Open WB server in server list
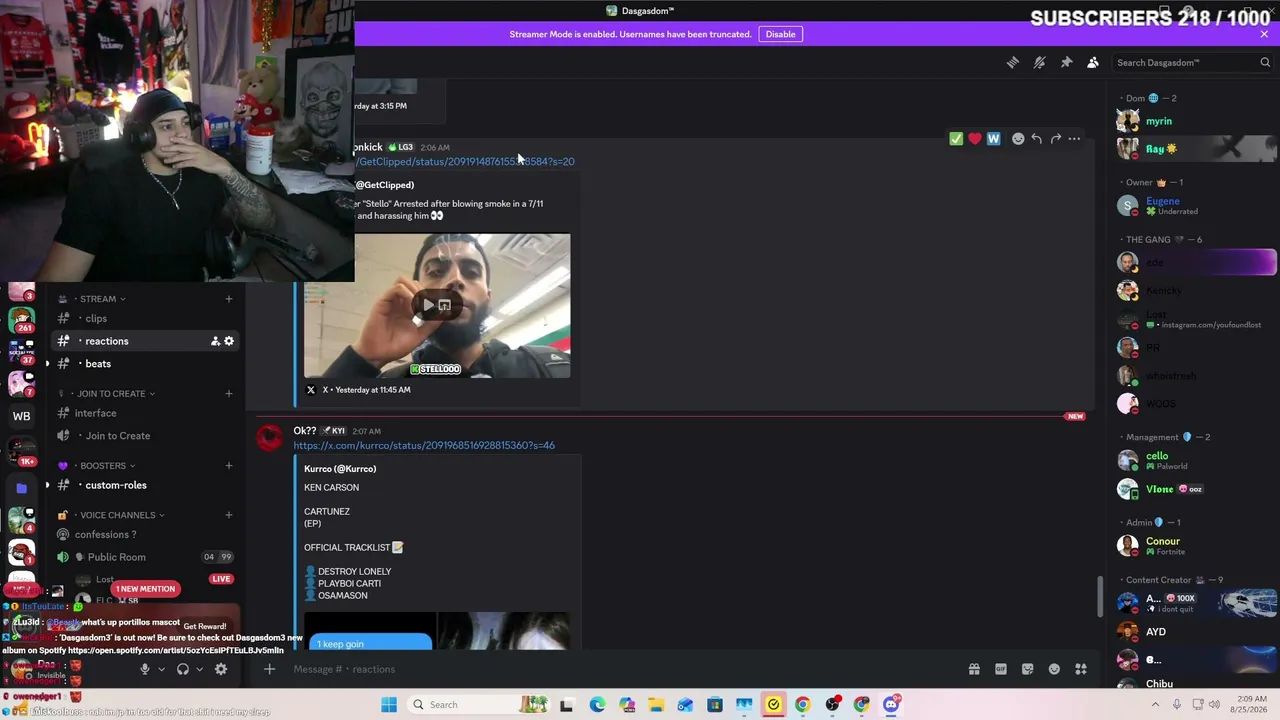The height and width of the screenshot is (720, 1280). (21, 416)
